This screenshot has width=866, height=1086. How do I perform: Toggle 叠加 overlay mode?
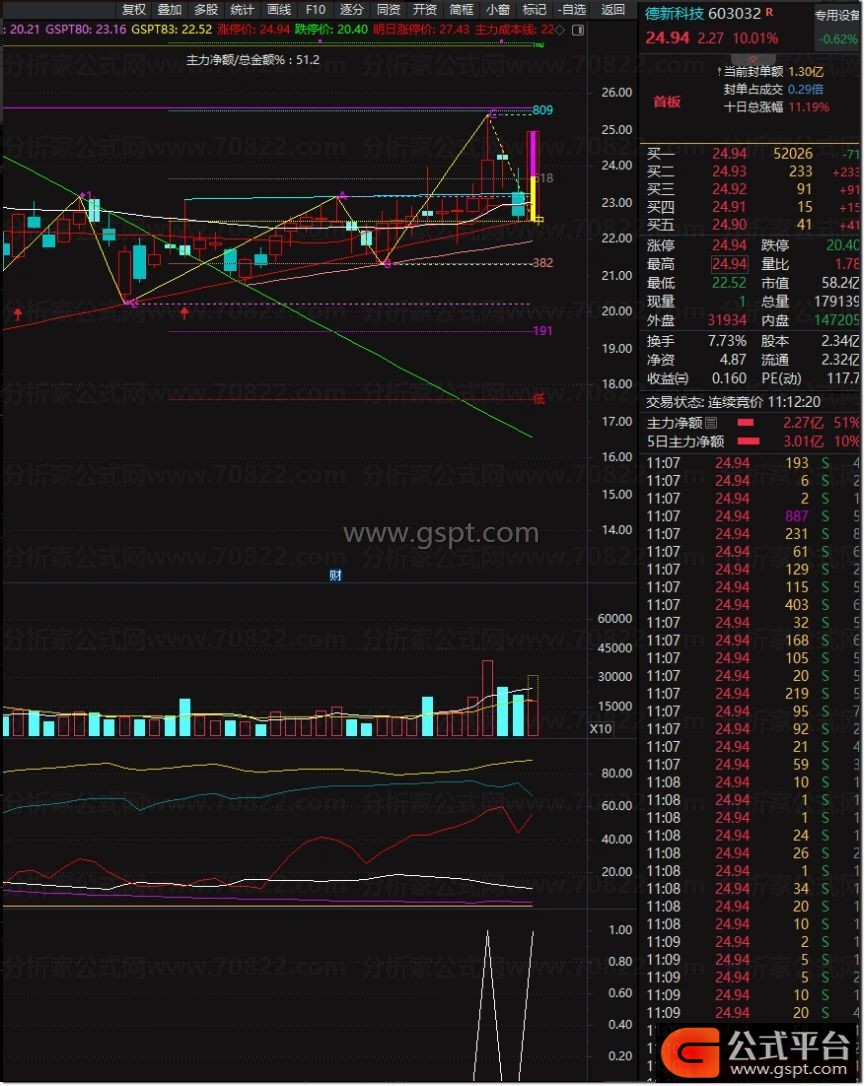coord(170,10)
